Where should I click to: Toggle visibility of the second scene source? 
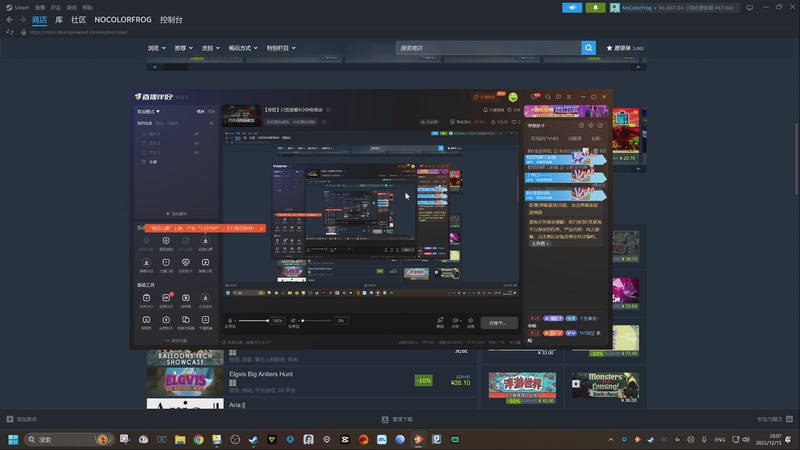point(196,143)
